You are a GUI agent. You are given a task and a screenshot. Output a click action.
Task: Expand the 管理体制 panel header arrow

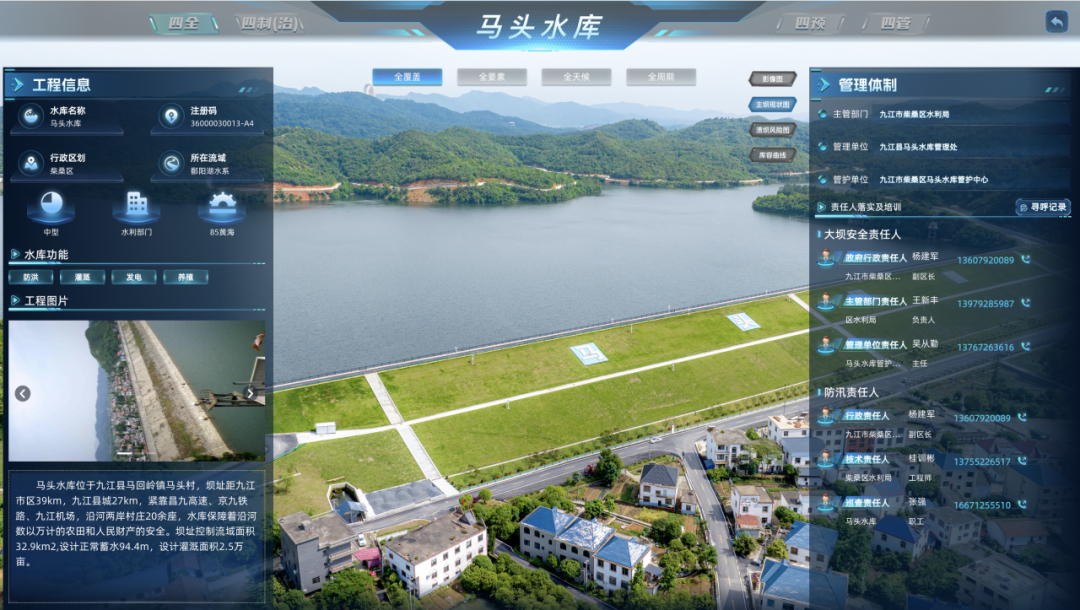pyautogui.click(x=823, y=85)
